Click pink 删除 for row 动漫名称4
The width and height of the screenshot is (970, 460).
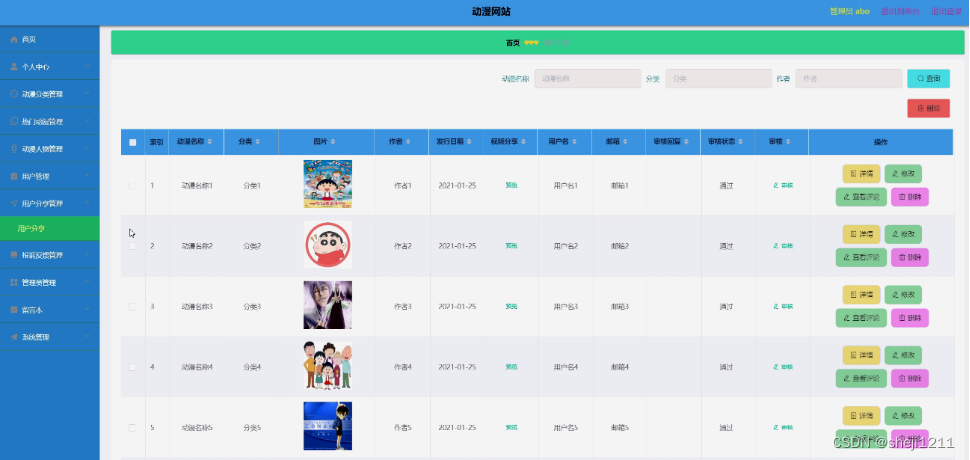click(x=910, y=378)
